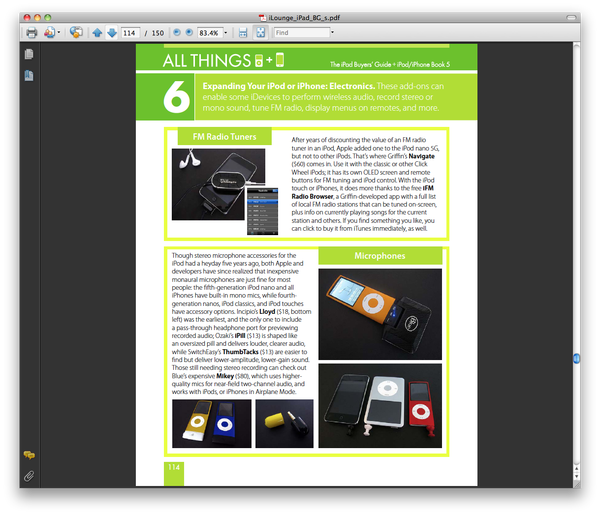Open the Attachments paperclip panel icon
This screenshot has height=515, width=600.
(29, 476)
